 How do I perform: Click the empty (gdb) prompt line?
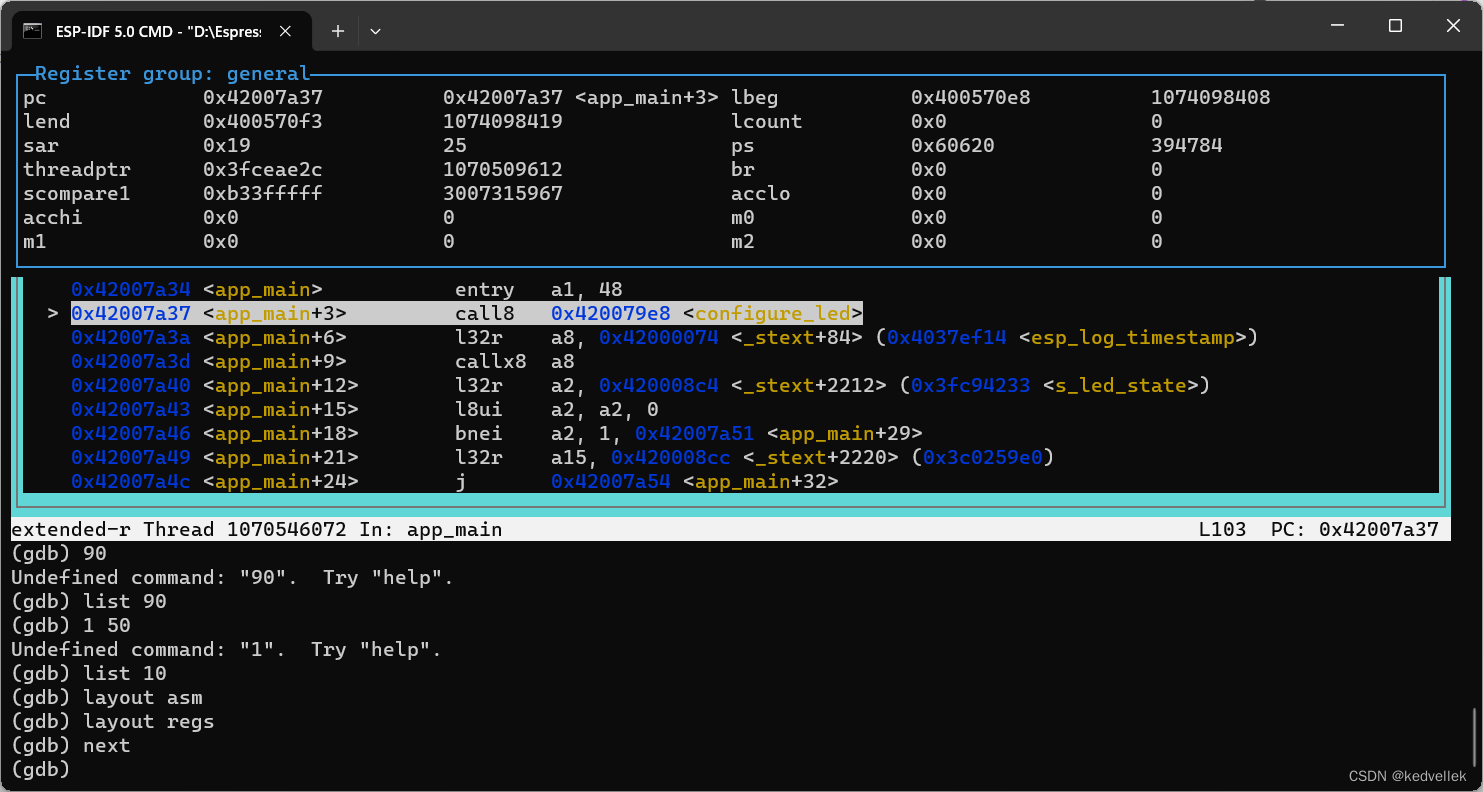tap(38, 769)
